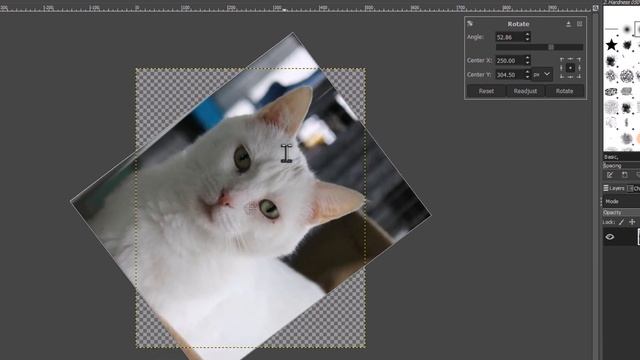Increase the Angle value with up arrow
The height and width of the screenshot is (360, 640).
click(527, 34)
